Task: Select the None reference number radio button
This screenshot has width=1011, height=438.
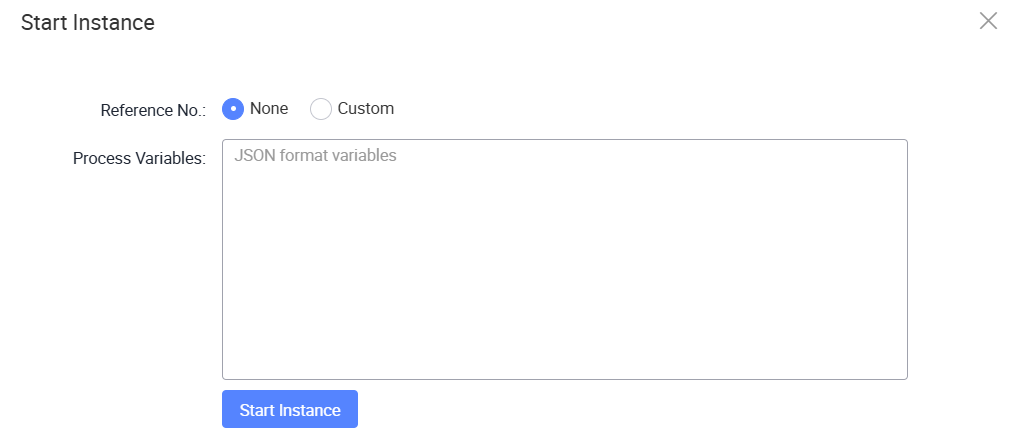Action: point(233,109)
